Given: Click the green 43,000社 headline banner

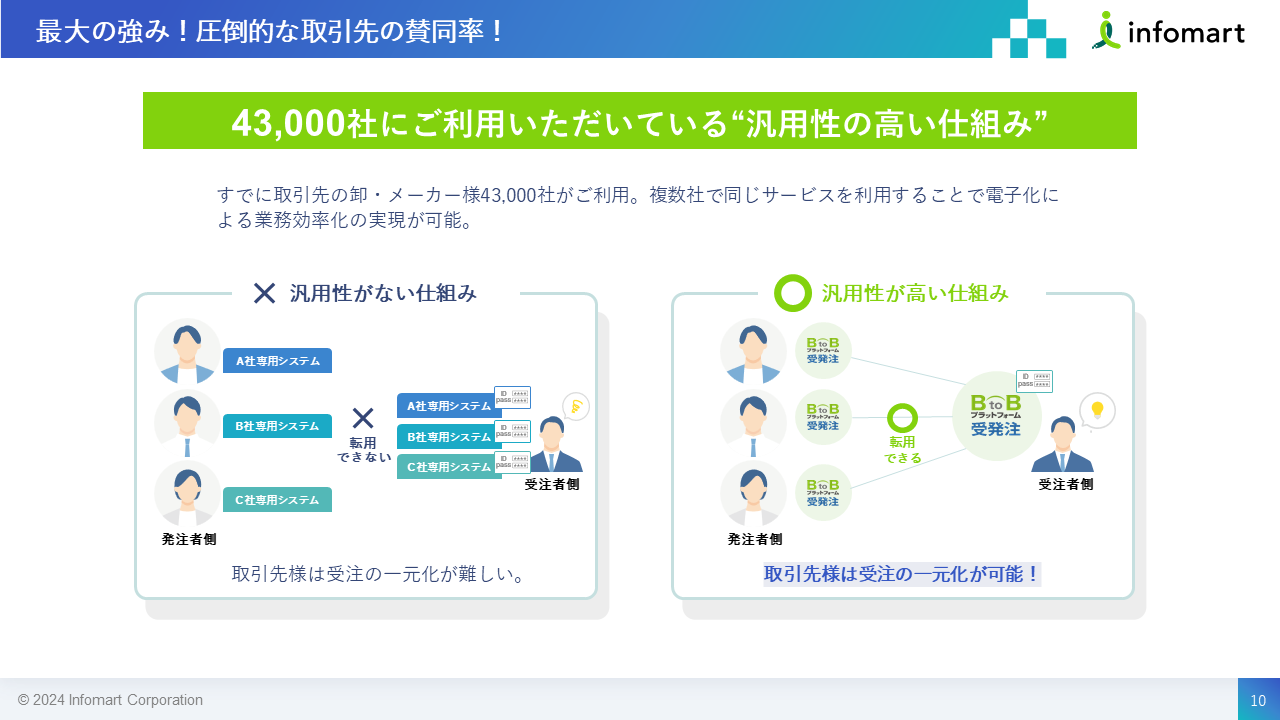Looking at the screenshot, I should pyautogui.click(x=639, y=121).
